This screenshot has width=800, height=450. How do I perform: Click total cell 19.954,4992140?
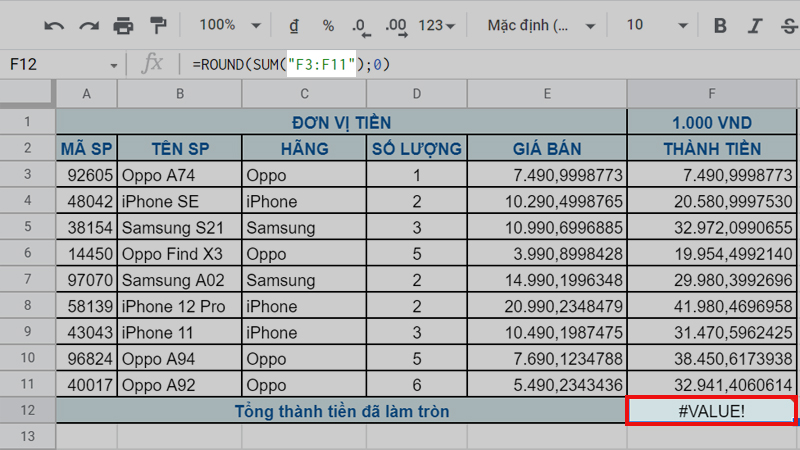[712, 254]
